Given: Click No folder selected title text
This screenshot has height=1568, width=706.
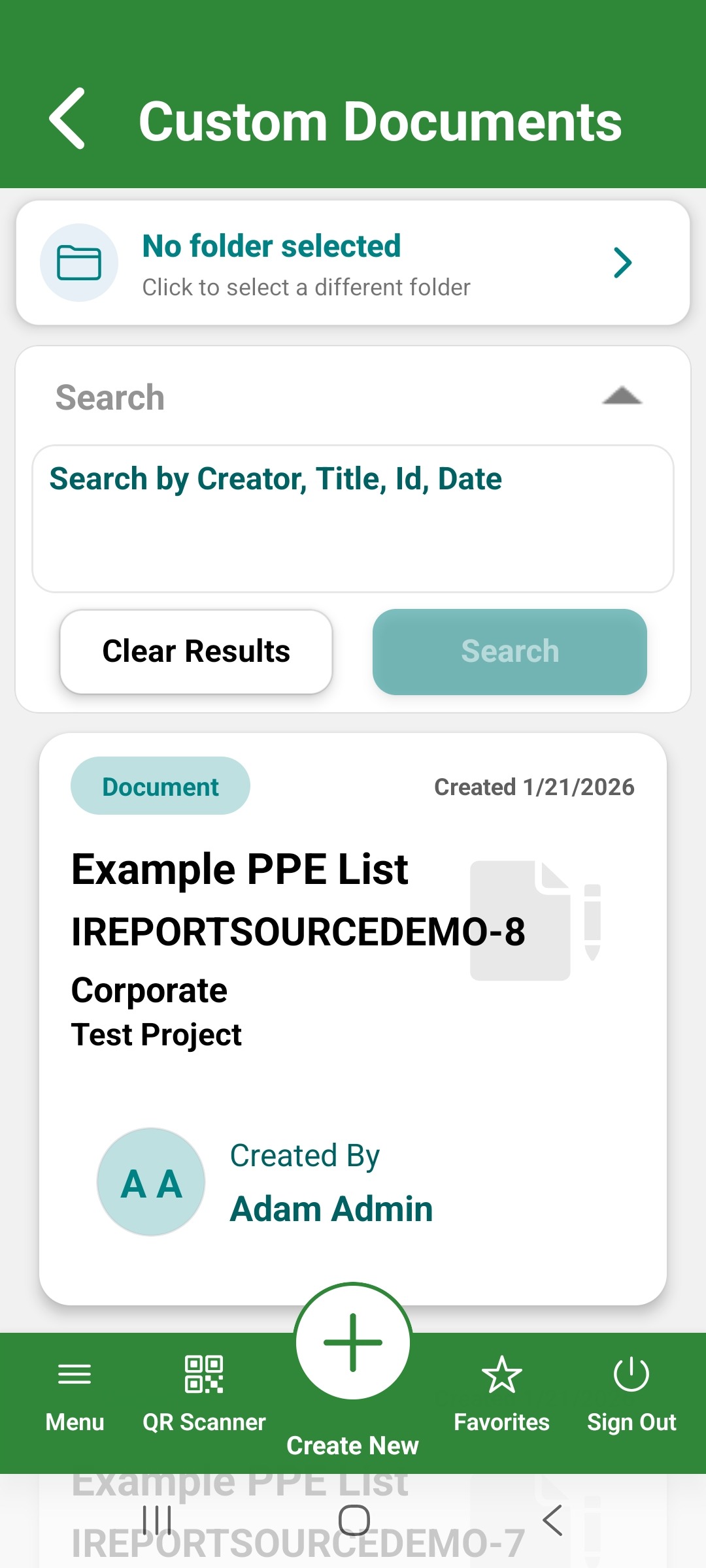Looking at the screenshot, I should tap(271, 246).
